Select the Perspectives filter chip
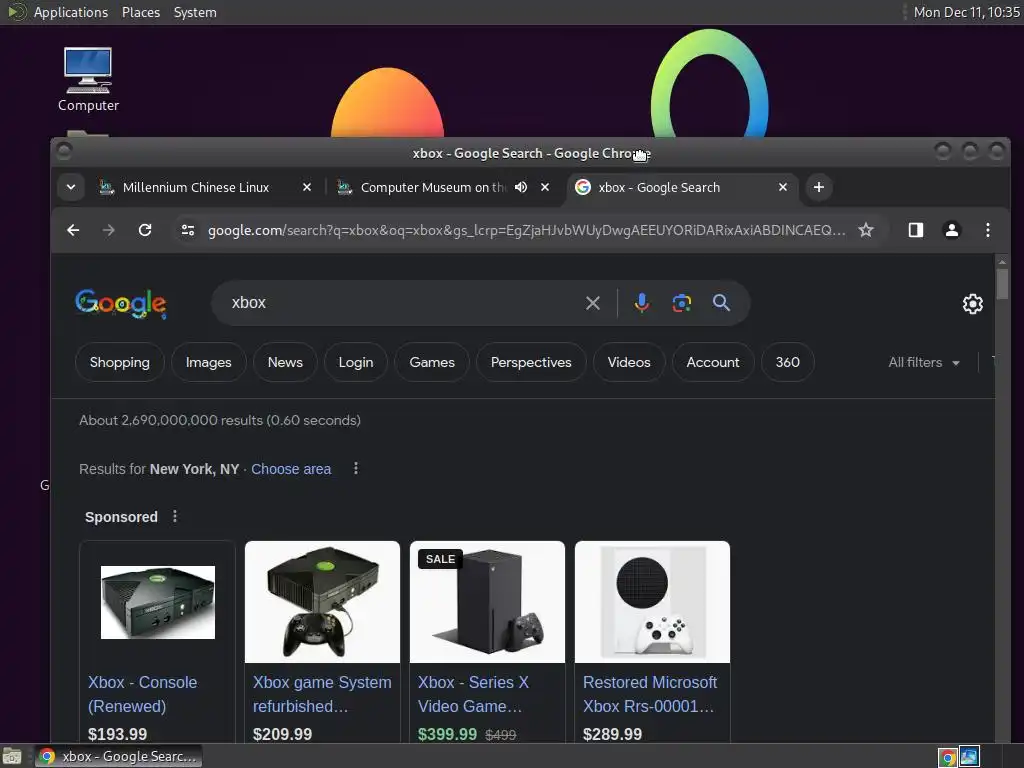Screen dimensions: 1024x768 [531, 362]
